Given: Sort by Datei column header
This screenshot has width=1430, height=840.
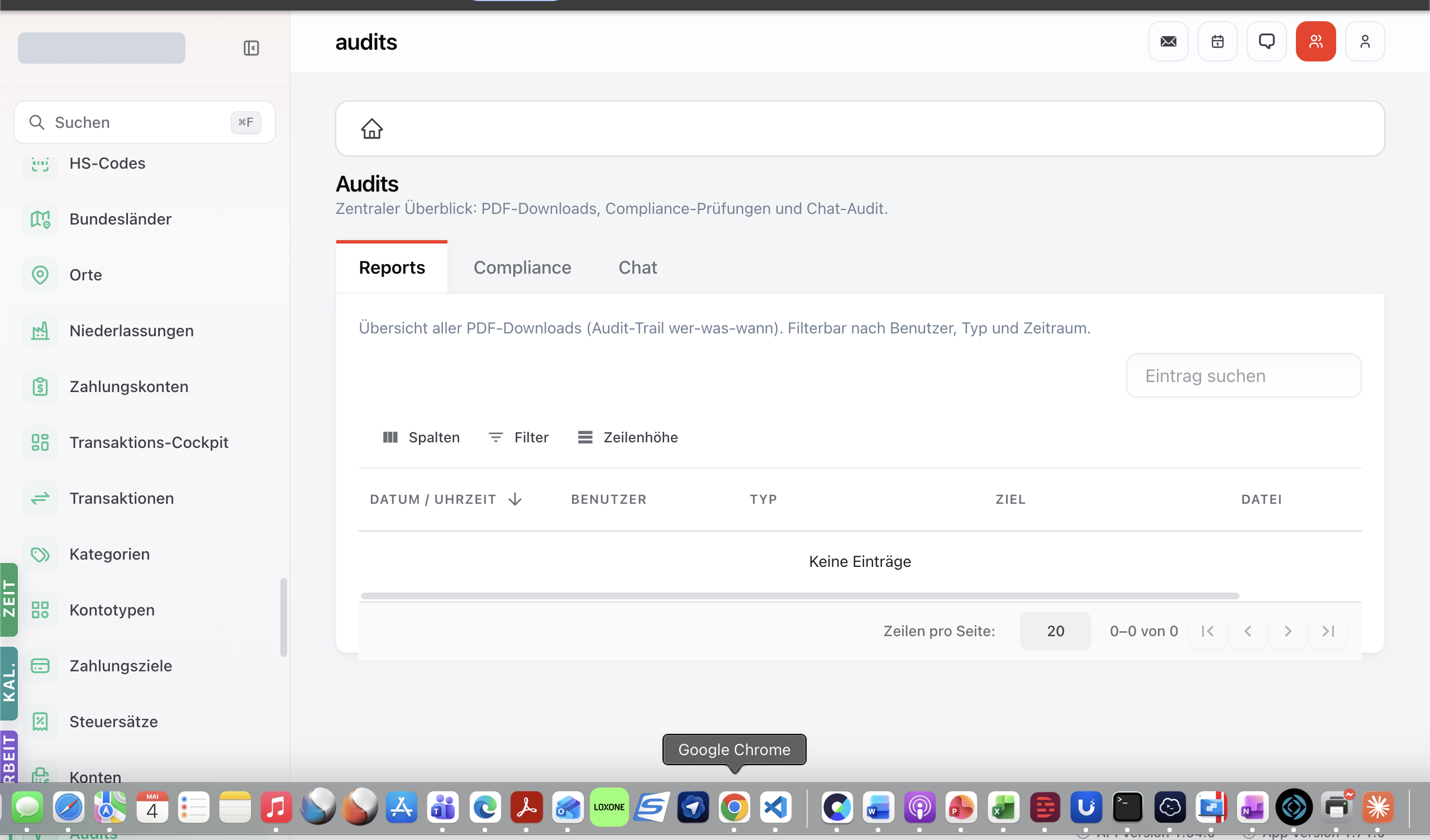Looking at the screenshot, I should (x=1261, y=499).
